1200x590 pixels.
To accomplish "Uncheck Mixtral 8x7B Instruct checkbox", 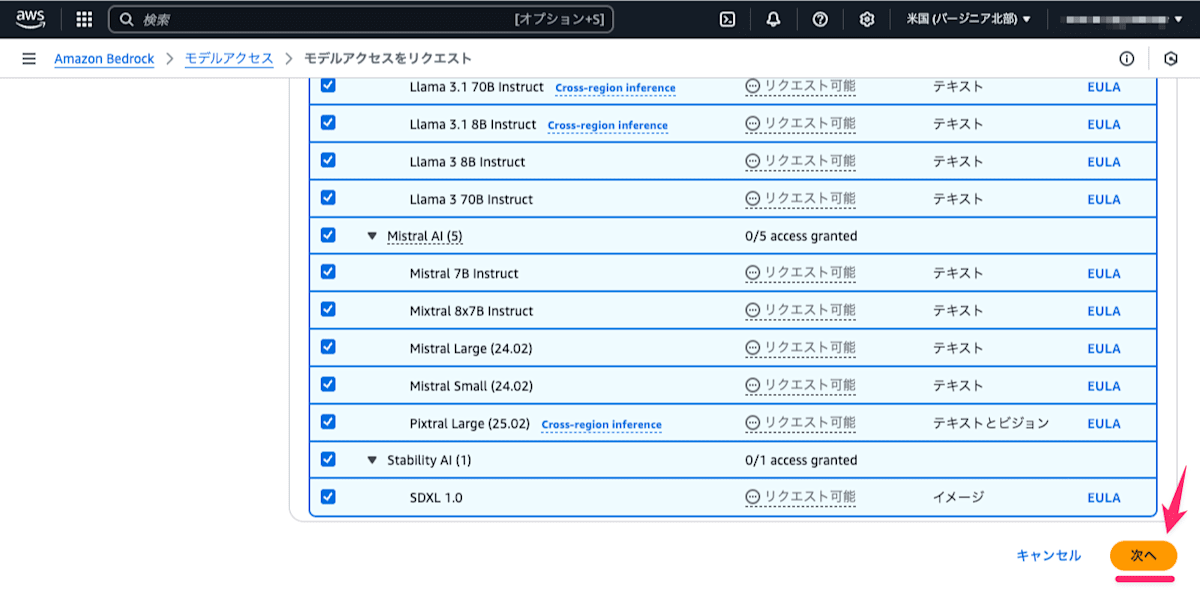I will pos(328,310).
